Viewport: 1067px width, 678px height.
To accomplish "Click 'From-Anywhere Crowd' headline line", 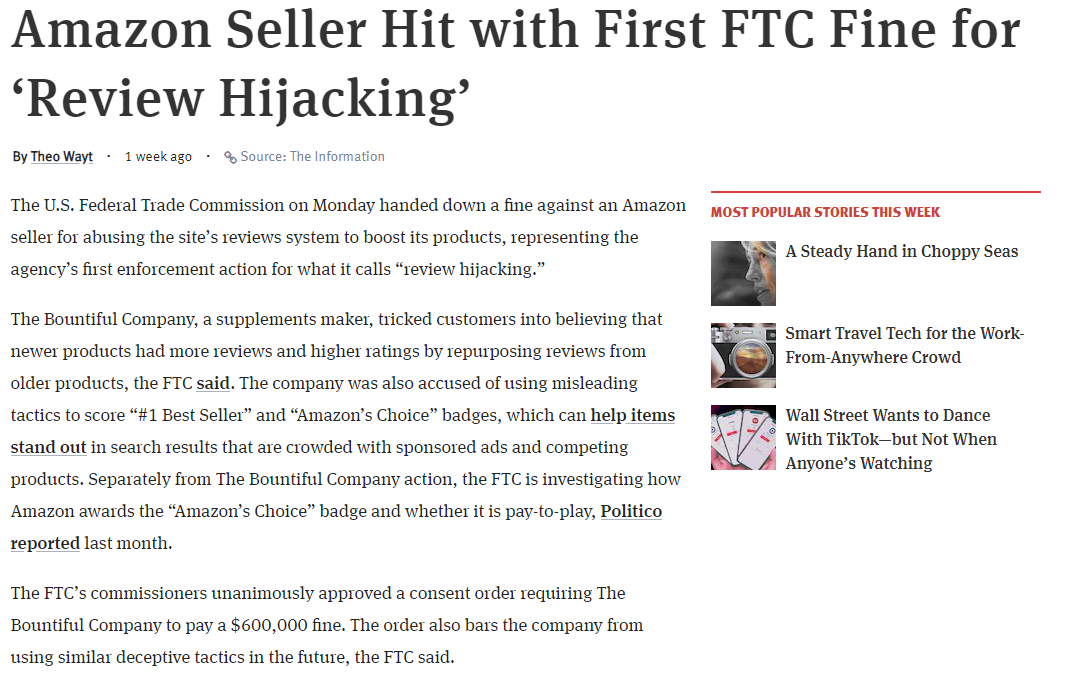I will (873, 357).
